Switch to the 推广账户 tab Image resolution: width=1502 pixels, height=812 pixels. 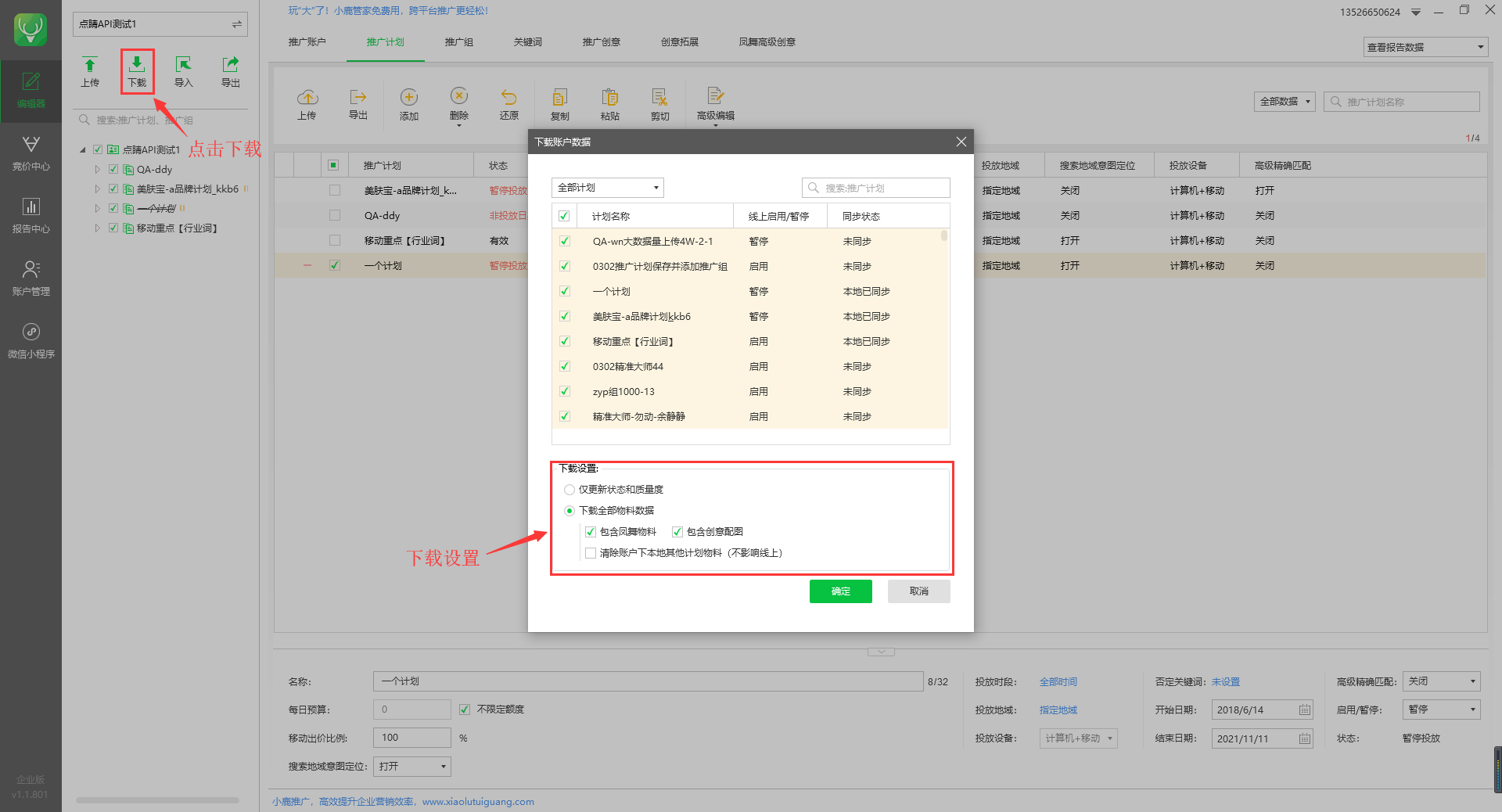pos(307,42)
